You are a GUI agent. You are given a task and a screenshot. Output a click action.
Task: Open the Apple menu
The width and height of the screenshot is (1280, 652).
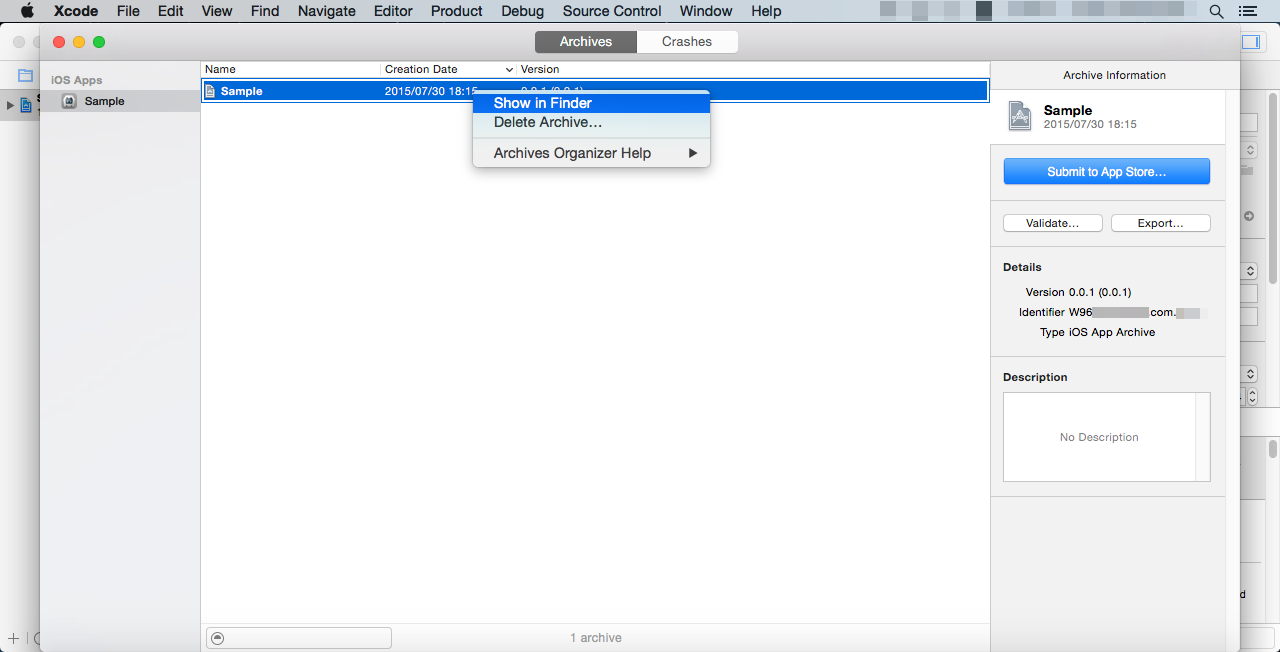click(x=27, y=11)
